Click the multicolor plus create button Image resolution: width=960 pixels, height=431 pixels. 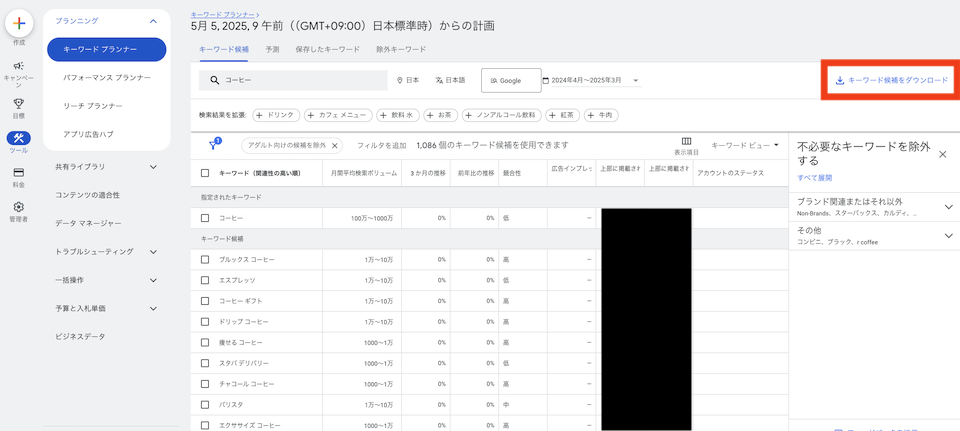pos(19,23)
